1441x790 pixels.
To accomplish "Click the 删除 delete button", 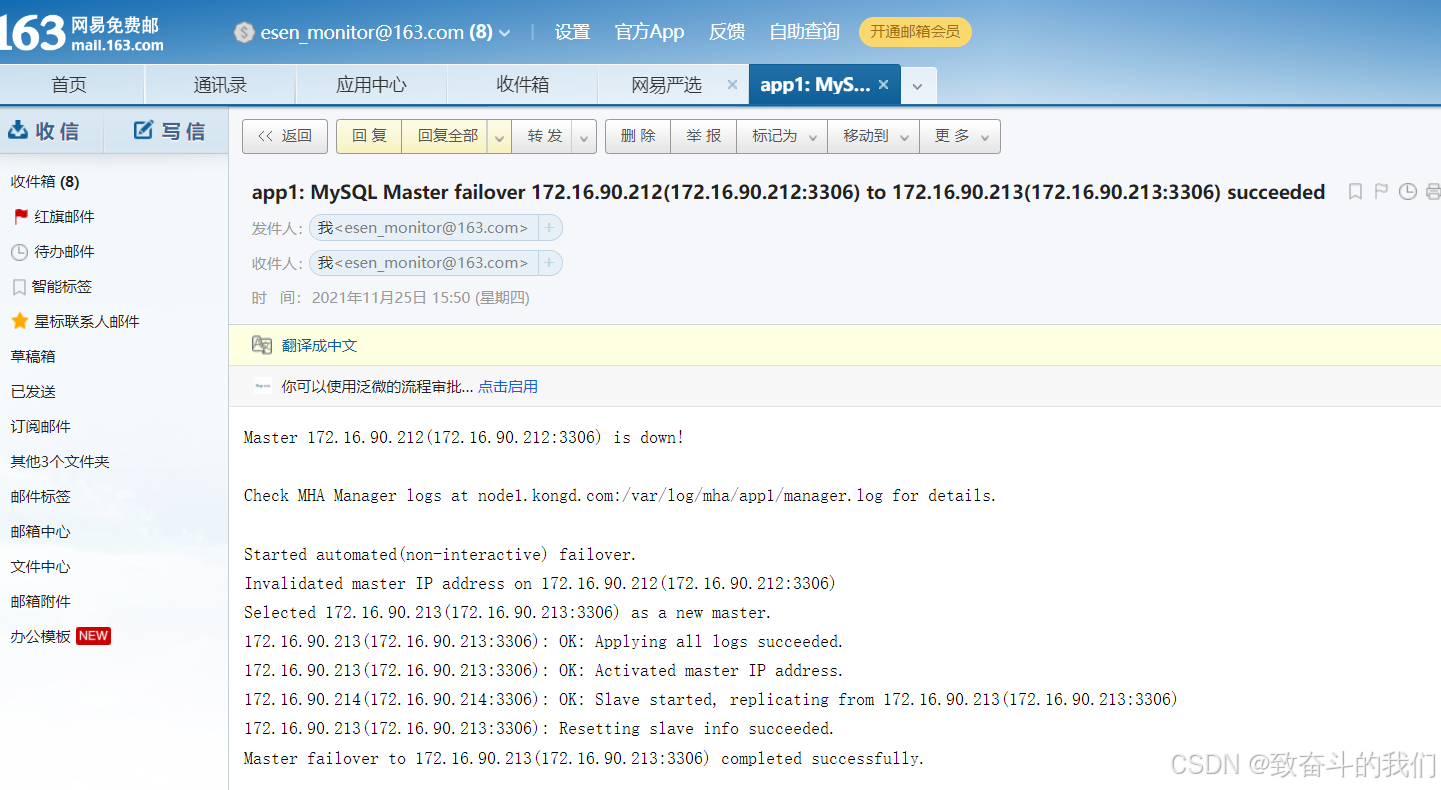I will [x=638, y=136].
